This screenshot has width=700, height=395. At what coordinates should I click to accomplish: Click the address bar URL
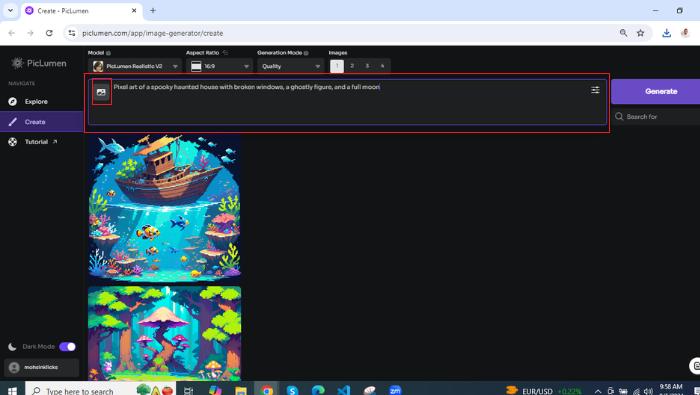pos(153,33)
